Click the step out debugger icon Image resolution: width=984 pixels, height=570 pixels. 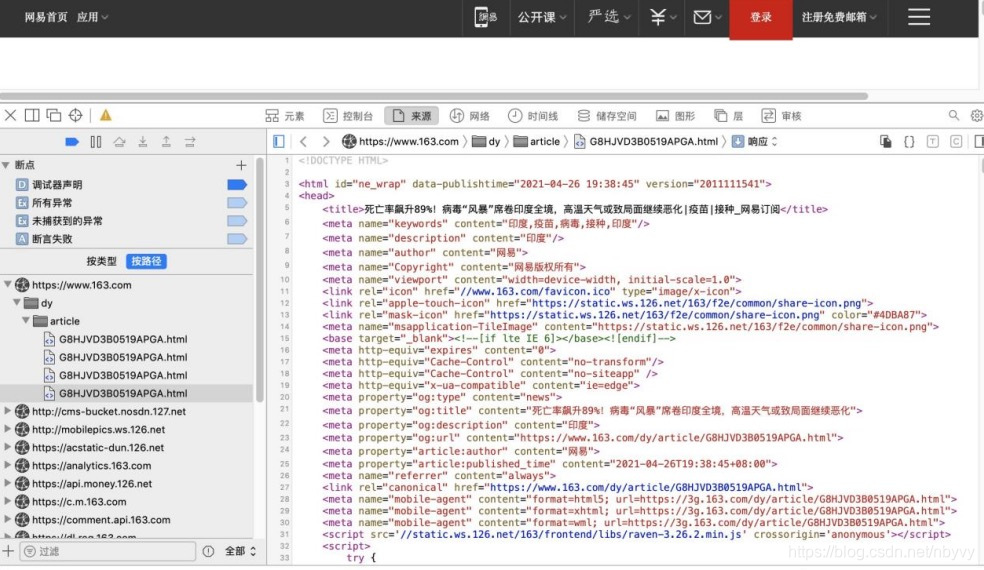click(166, 142)
